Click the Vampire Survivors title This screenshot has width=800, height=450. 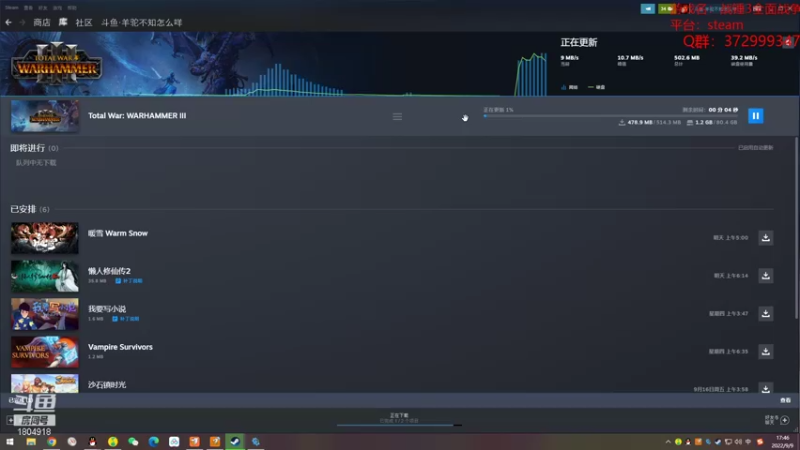click(120, 347)
